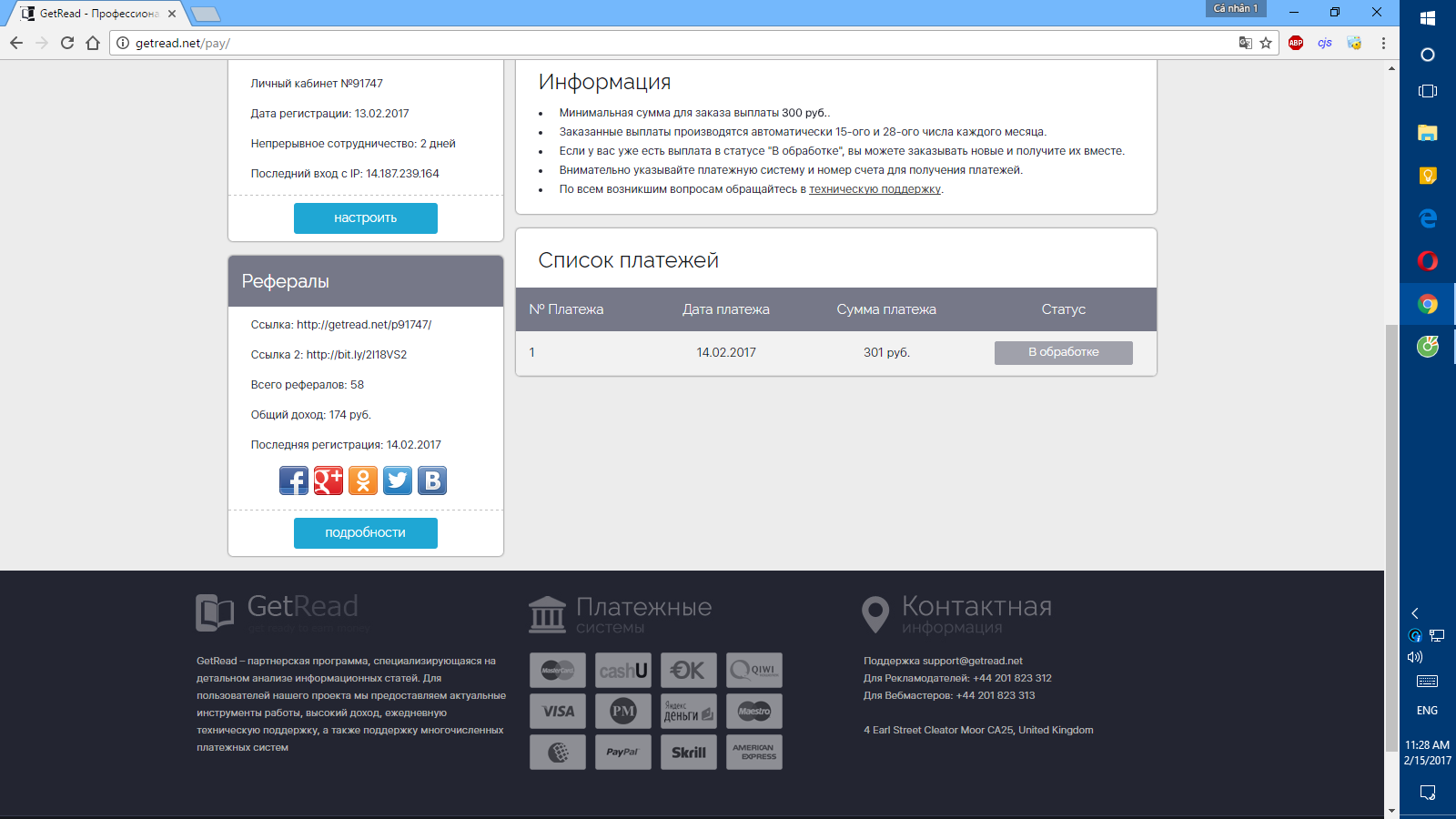Share via the Odnoklassniki icon
Viewport: 1456px width, 819px height.
pos(363,480)
